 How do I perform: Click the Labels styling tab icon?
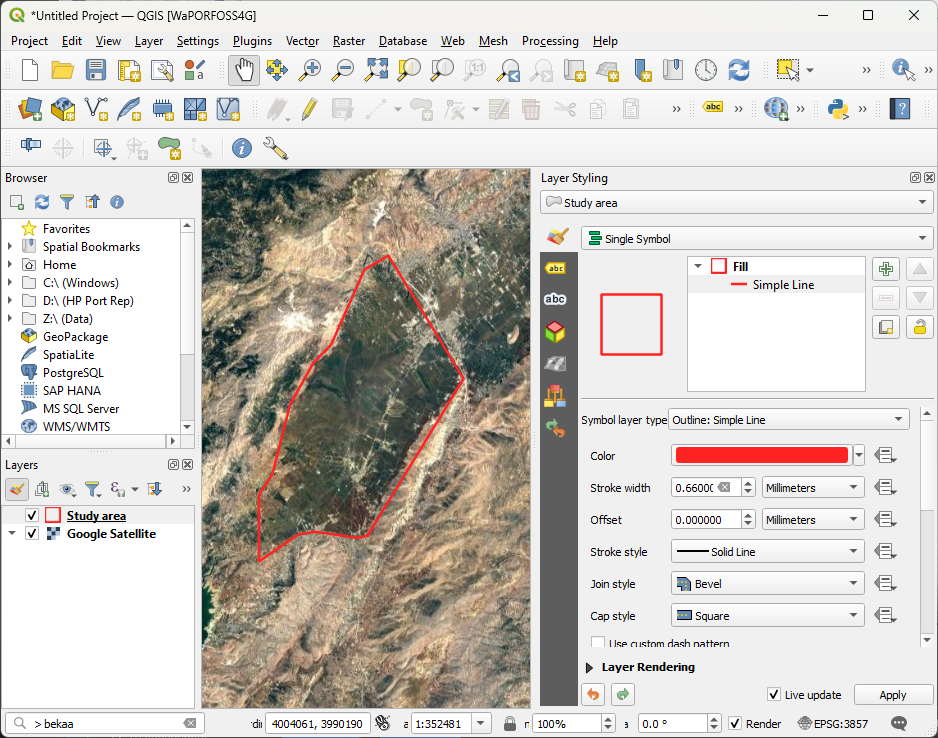tap(555, 268)
